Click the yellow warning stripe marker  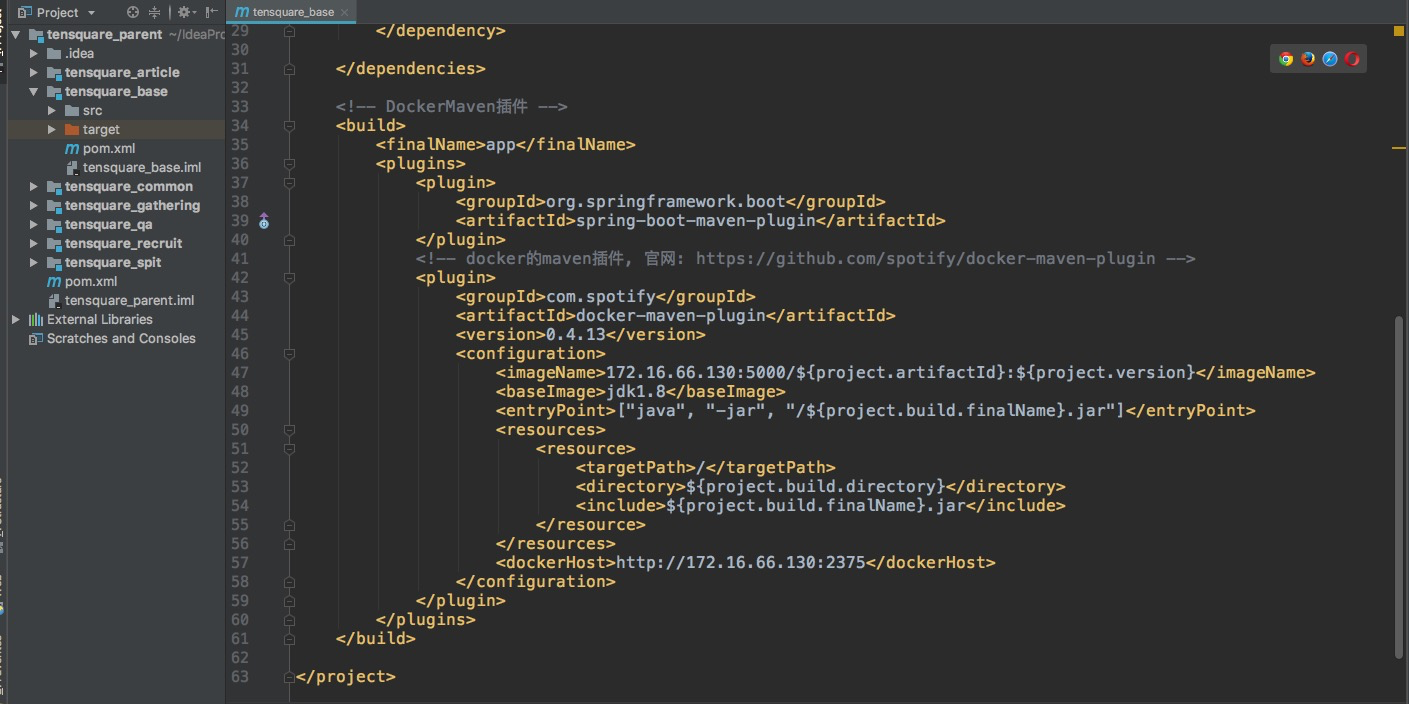point(1398,148)
